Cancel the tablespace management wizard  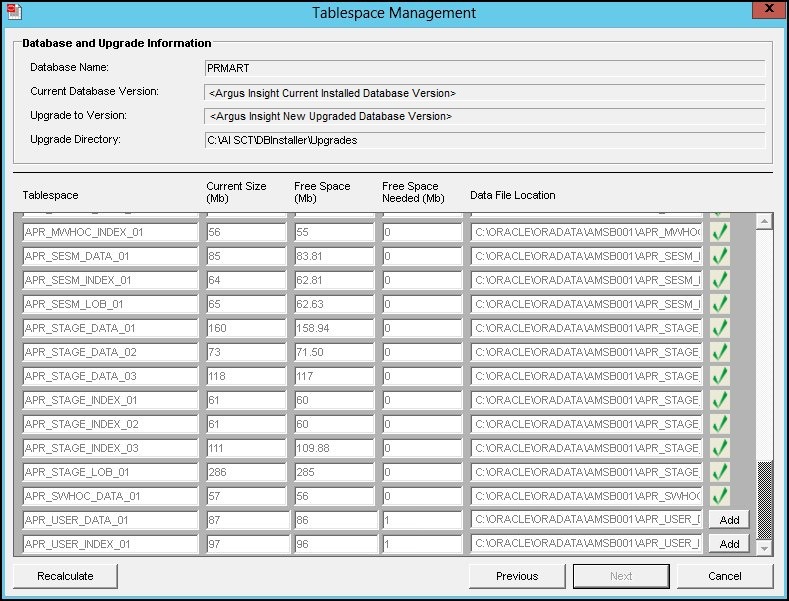725,576
